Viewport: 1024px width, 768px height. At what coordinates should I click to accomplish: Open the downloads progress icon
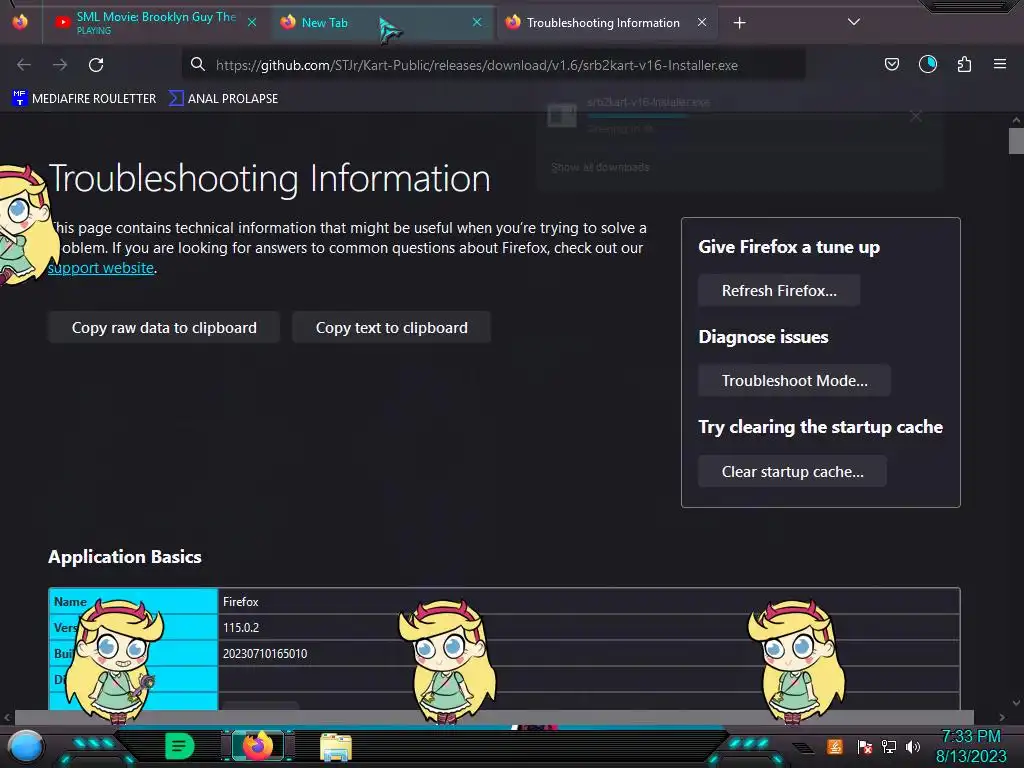coord(927,64)
